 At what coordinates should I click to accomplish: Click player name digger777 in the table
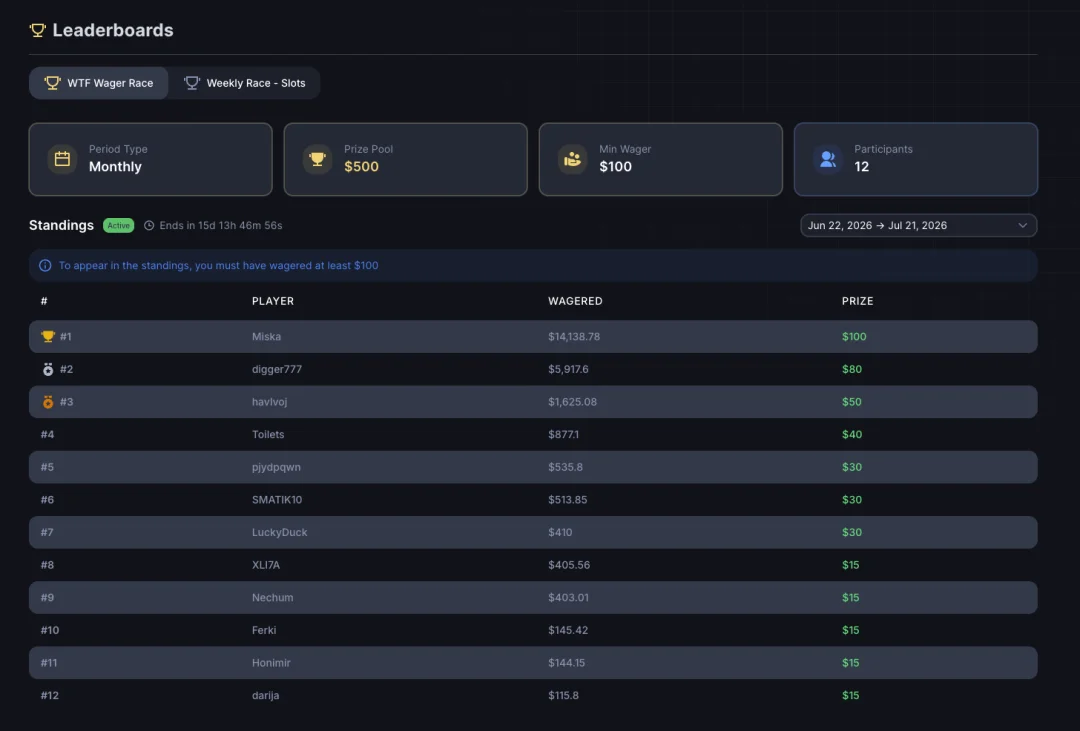277,369
